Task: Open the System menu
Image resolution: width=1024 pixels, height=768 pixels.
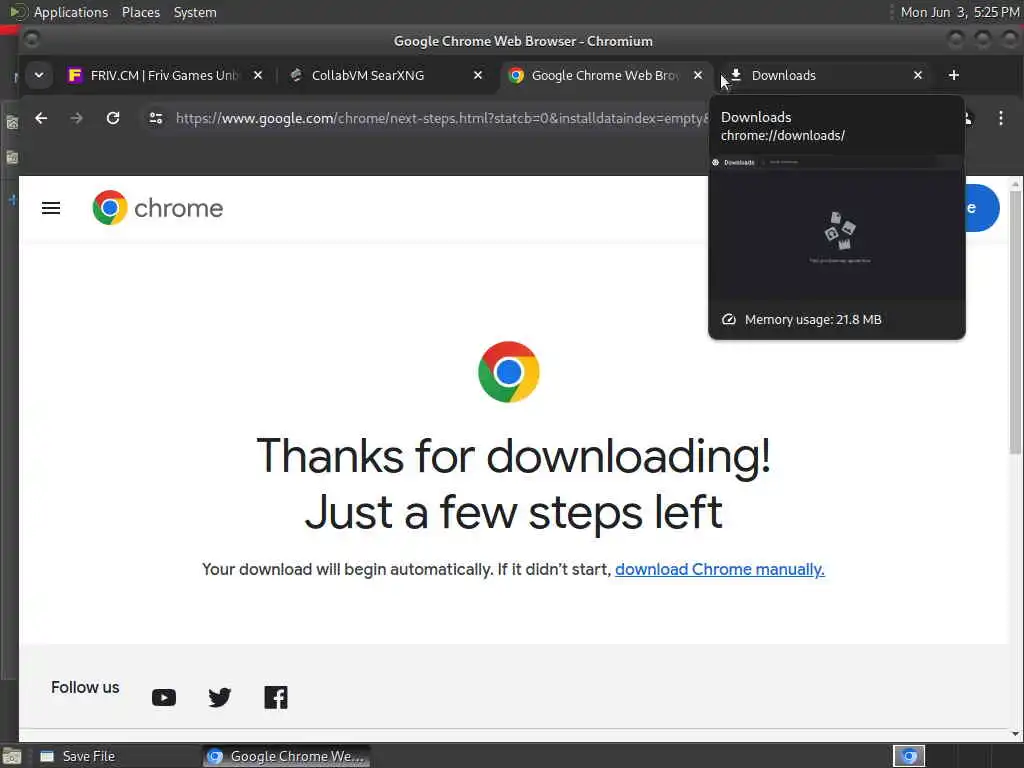Action: click(195, 12)
